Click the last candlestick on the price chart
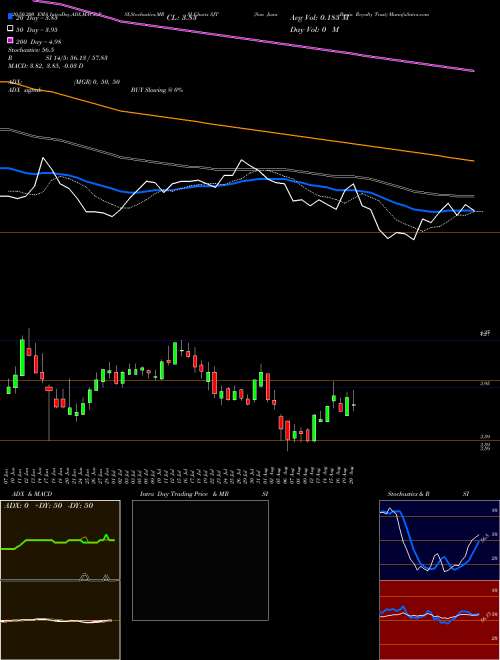The height and width of the screenshot is (660, 500). coord(354,405)
